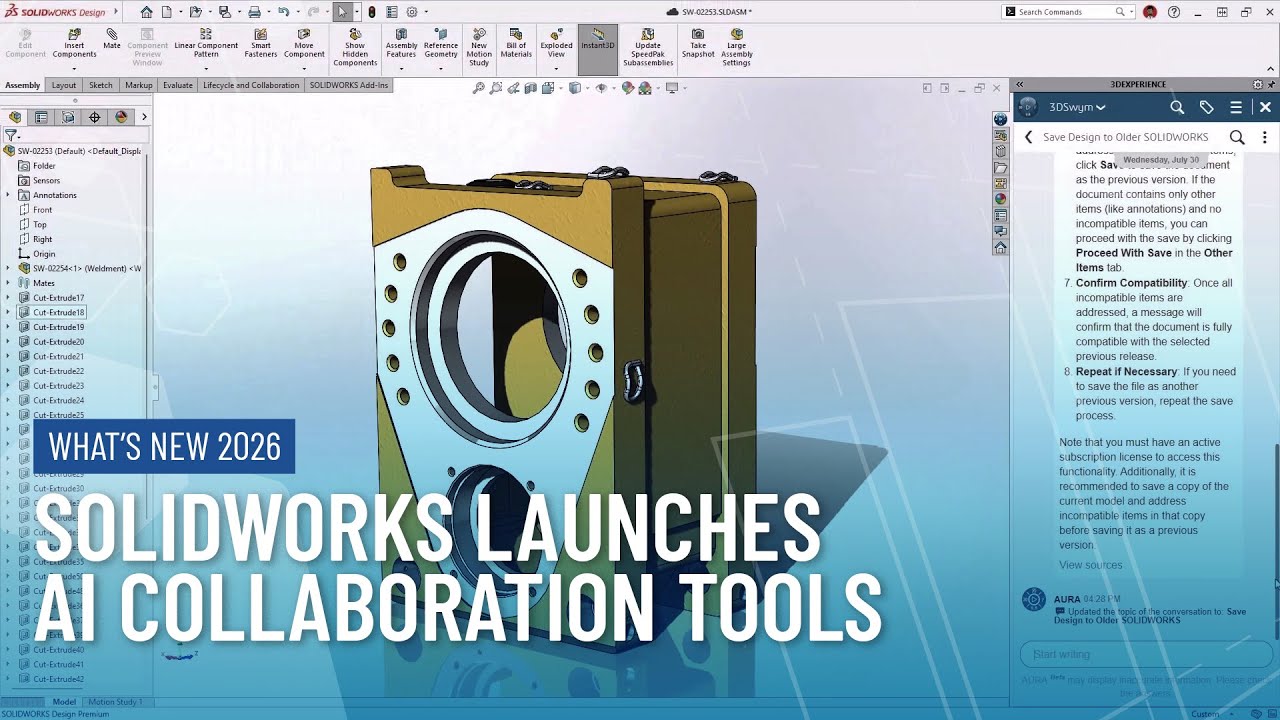
Task: Open the ConfigurationManager tab icon
Action: click(x=68, y=117)
